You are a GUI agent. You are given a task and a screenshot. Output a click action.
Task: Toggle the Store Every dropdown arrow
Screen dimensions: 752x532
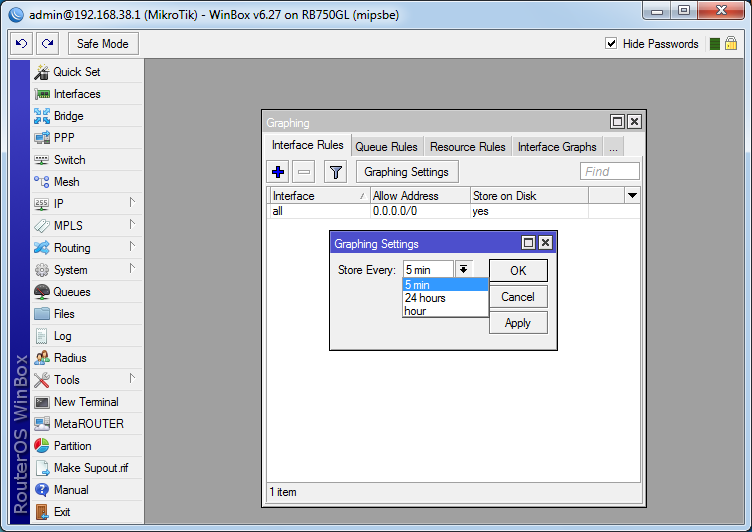(463, 270)
